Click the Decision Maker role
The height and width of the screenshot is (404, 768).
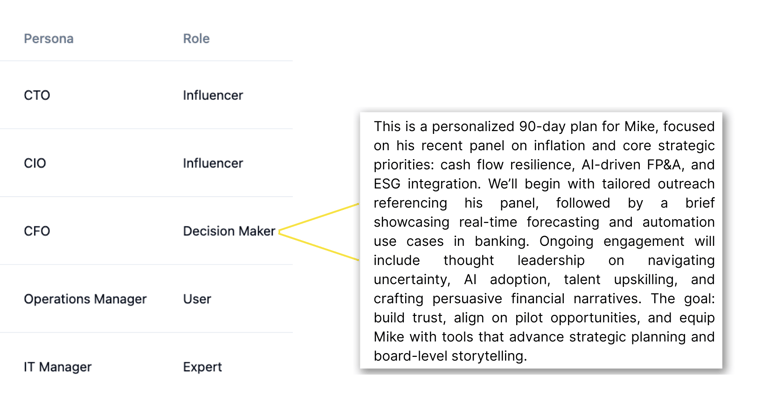[x=229, y=231]
